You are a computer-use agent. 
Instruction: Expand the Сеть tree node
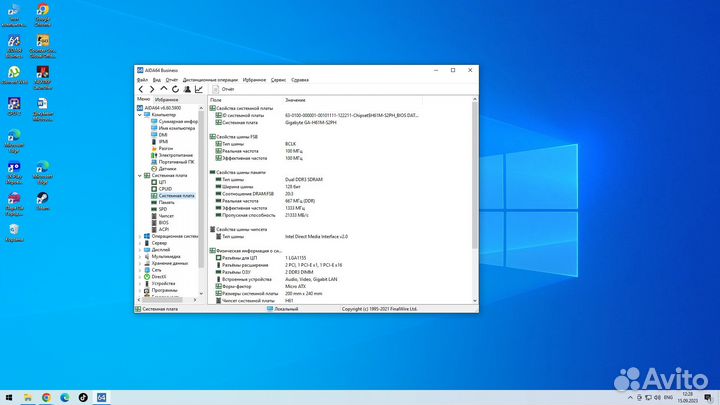click(140, 270)
